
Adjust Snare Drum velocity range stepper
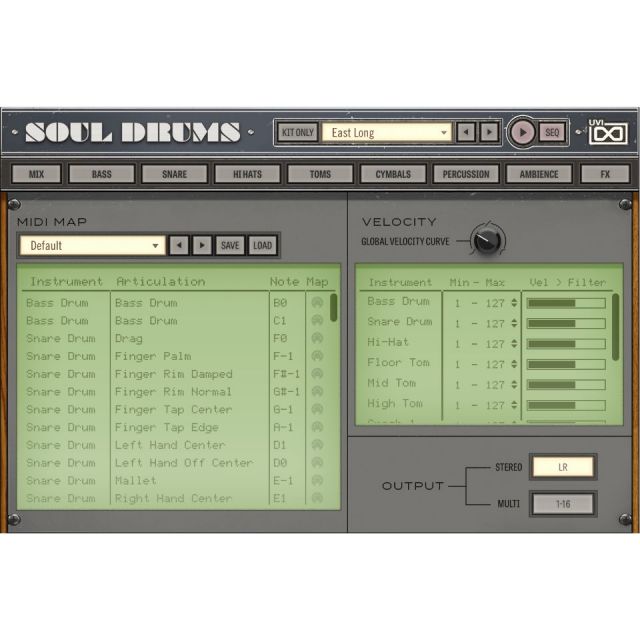pos(514,323)
